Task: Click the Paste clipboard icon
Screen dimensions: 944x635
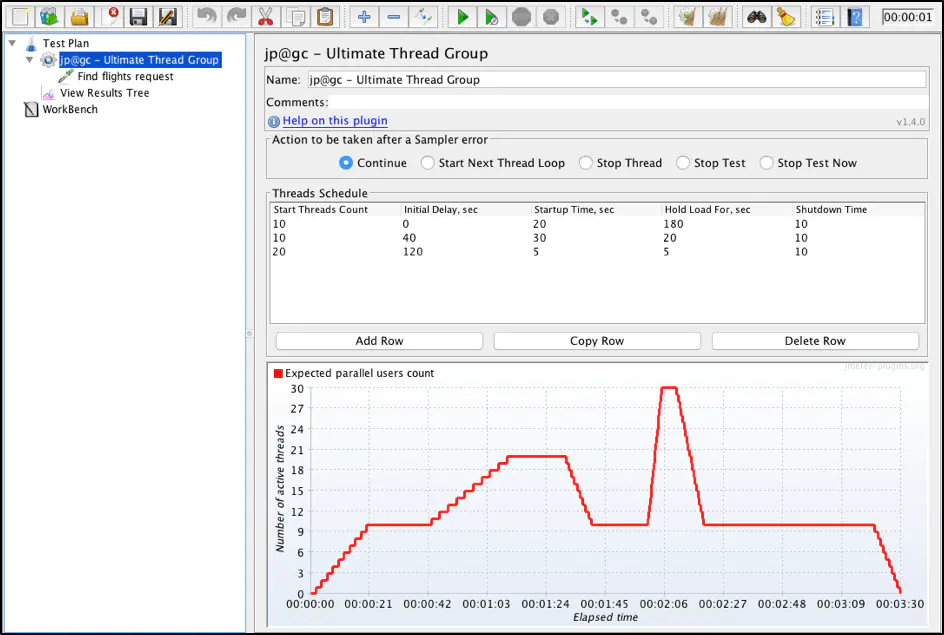Action: (x=325, y=16)
